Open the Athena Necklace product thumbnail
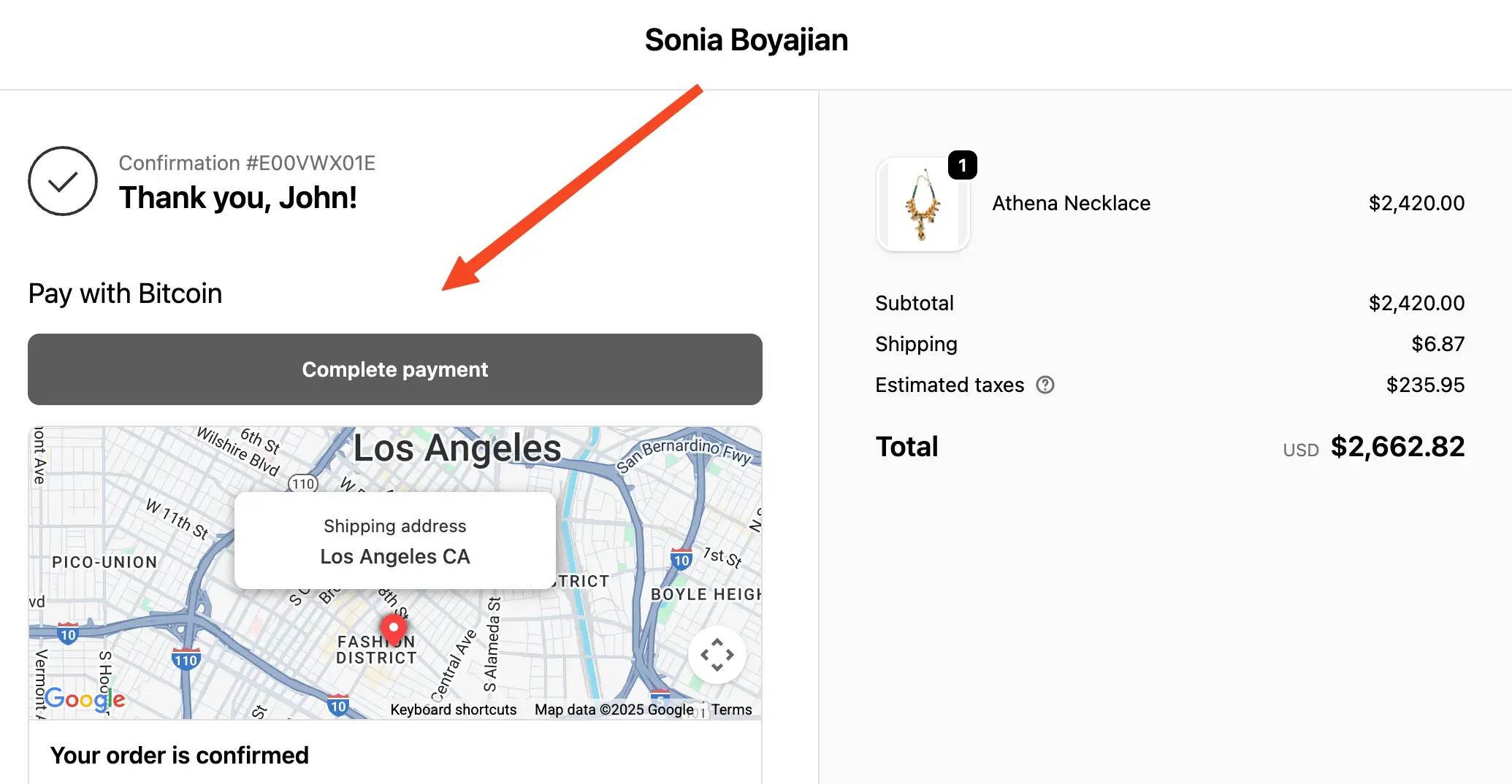This screenshot has height=784, width=1512. point(923,204)
